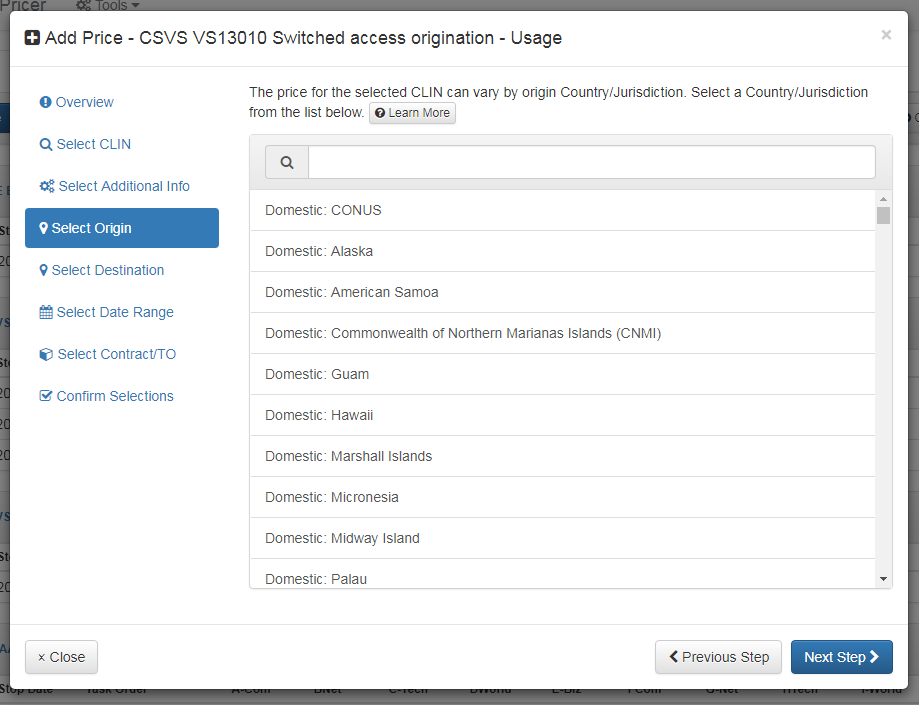Click the Learn More button

[412, 113]
